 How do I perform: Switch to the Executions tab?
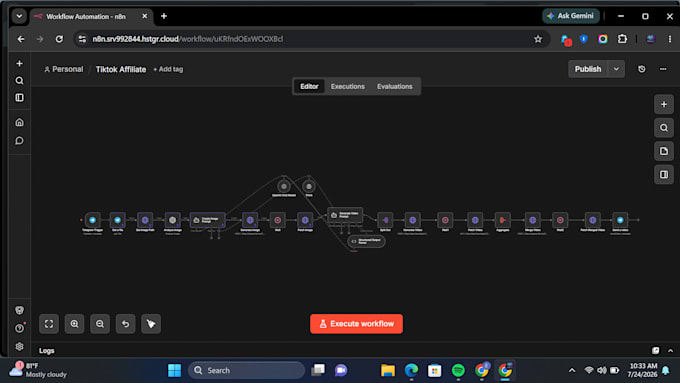coord(347,86)
